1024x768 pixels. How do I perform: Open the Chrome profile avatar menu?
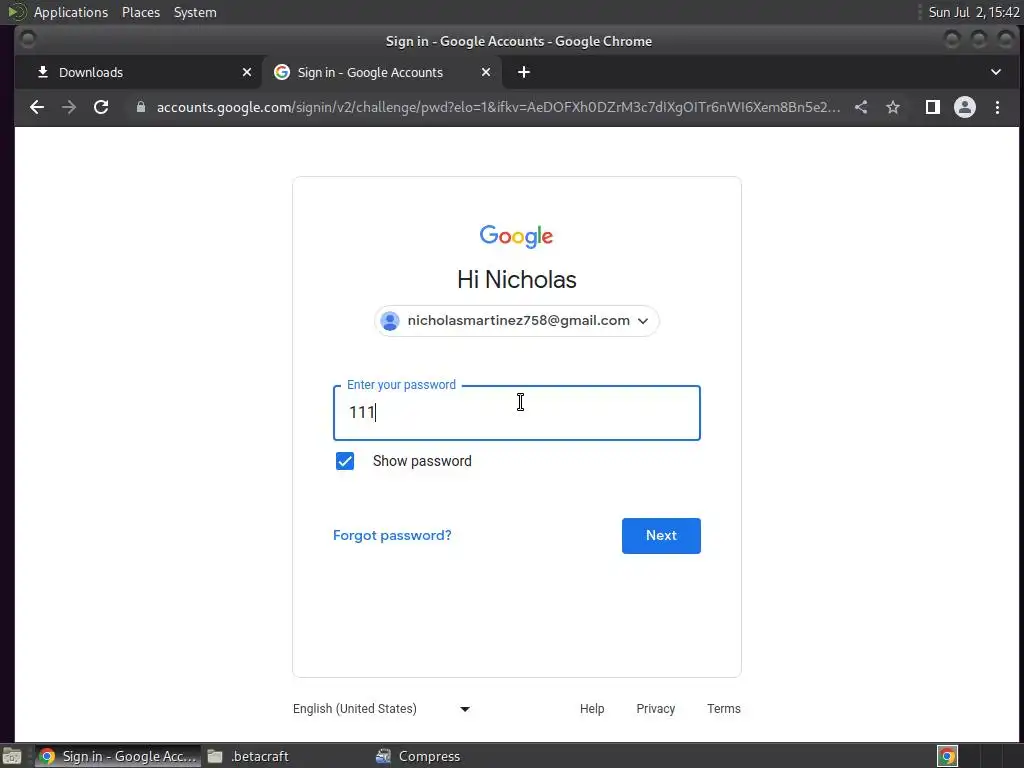click(x=965, y=107)
